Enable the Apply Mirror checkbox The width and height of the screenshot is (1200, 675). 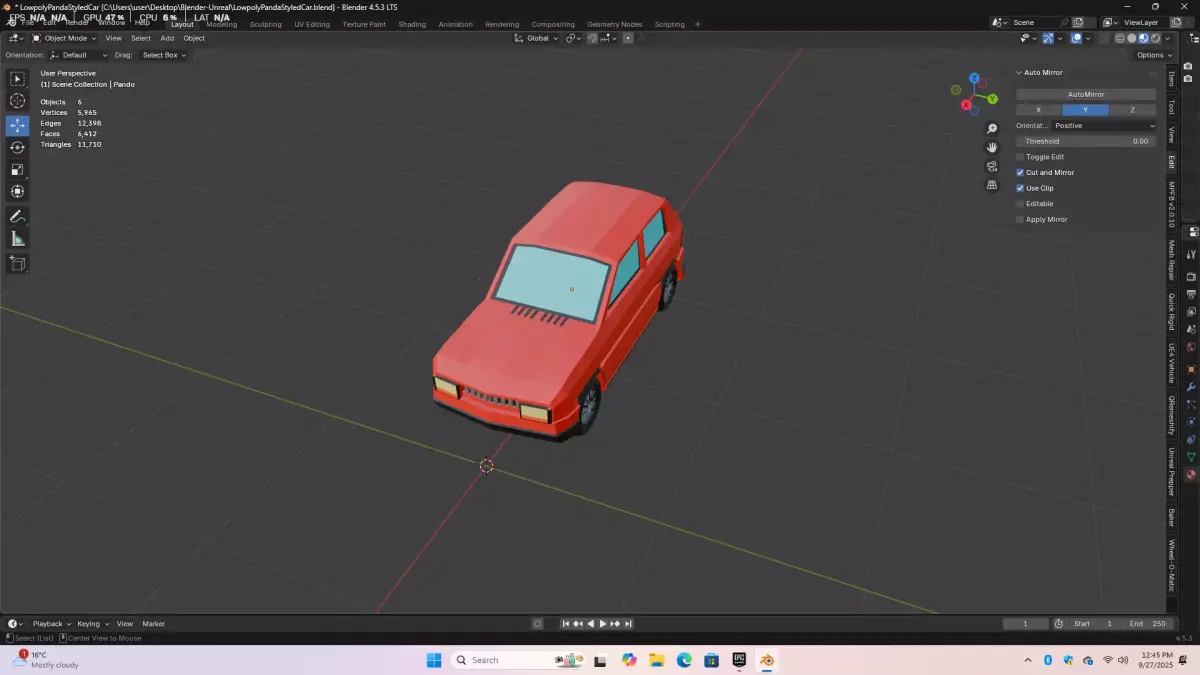coord(1020,219)
